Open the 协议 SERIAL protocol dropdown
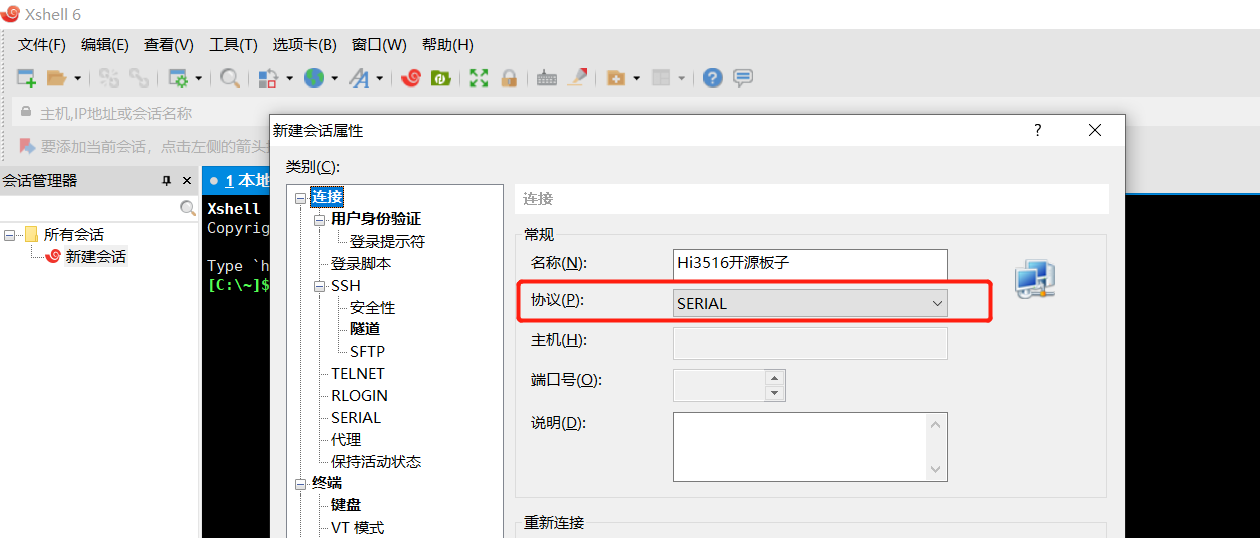The height and width of the screenshot is (538, 1260). (x=810, y=303)
